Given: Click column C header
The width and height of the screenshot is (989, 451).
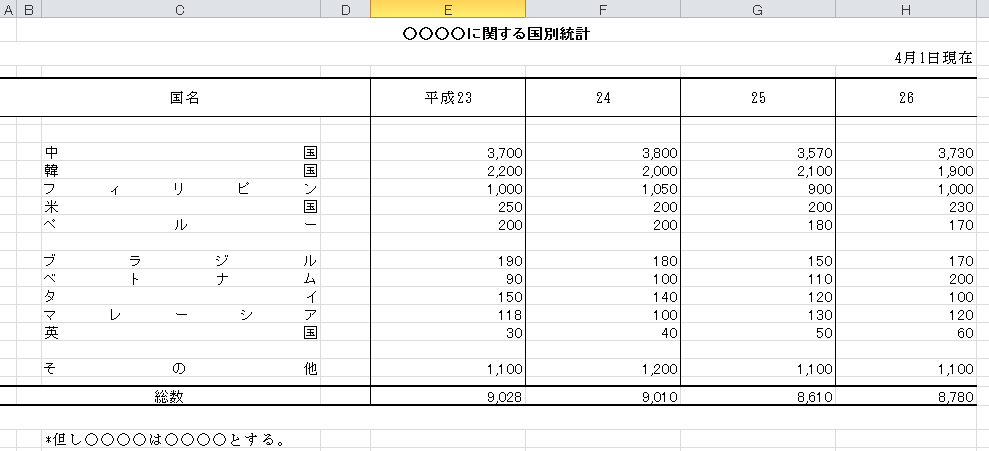Looking at the screenshot, I should pyautogui.click(x=179, y=9).
